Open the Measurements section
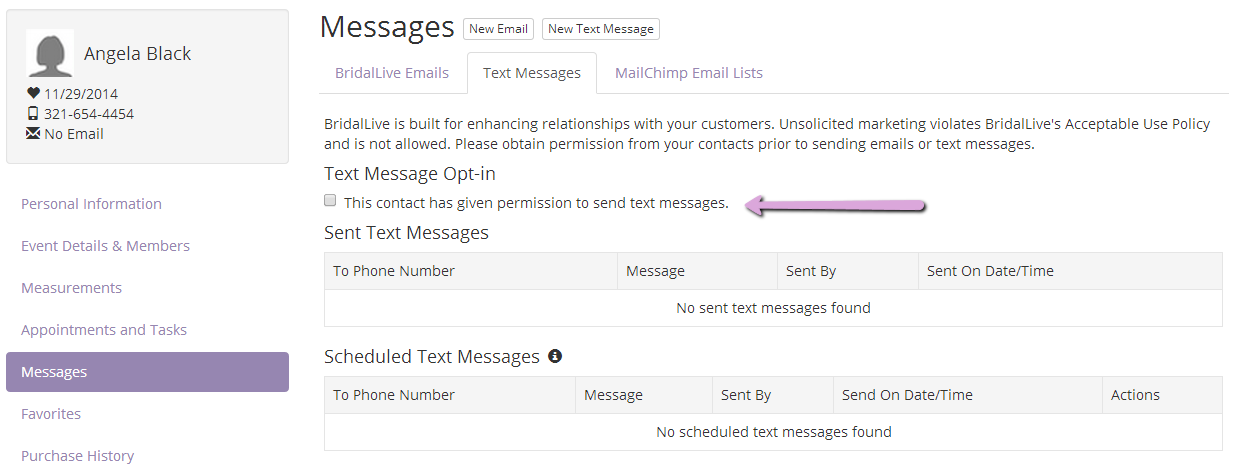The width and height of the screenshot is (1240, 468). [71, 288]
